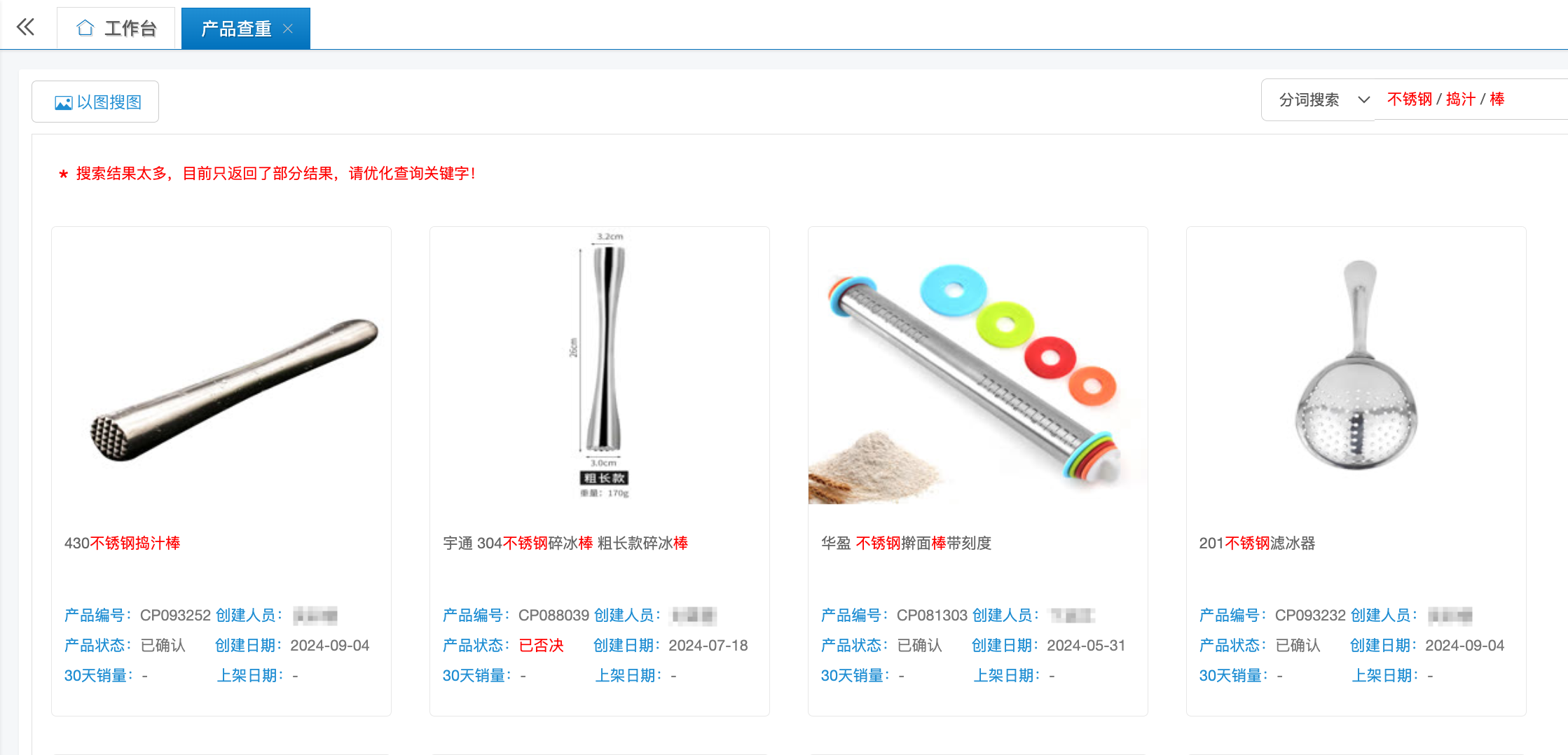The image size is (1568, 755).
Task: Open the 滤冰器 strainer product image
Action: tap(1356, 366)
